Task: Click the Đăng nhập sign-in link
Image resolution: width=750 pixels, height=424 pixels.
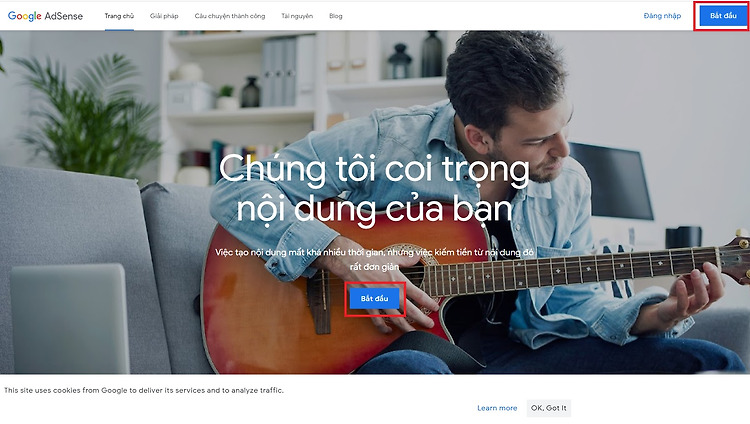Action: [x=662, y=16]
